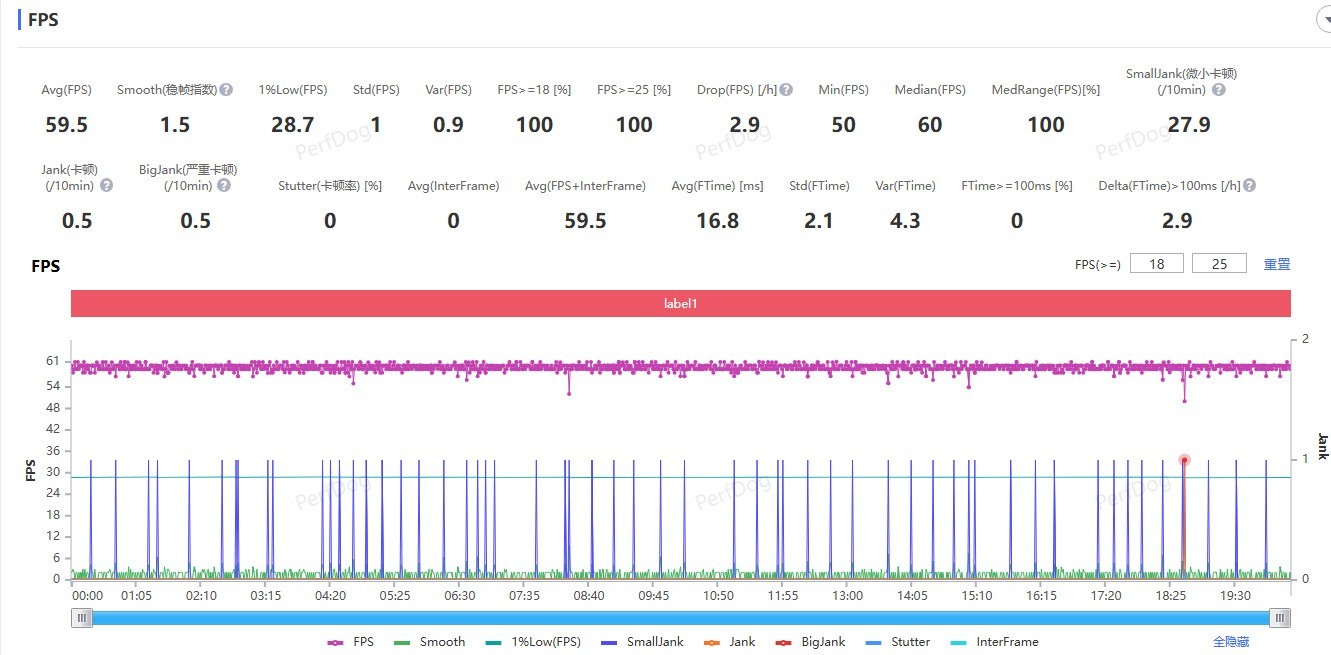
Task: Click 全隐藏 to hide all series
Action: 1231,642
